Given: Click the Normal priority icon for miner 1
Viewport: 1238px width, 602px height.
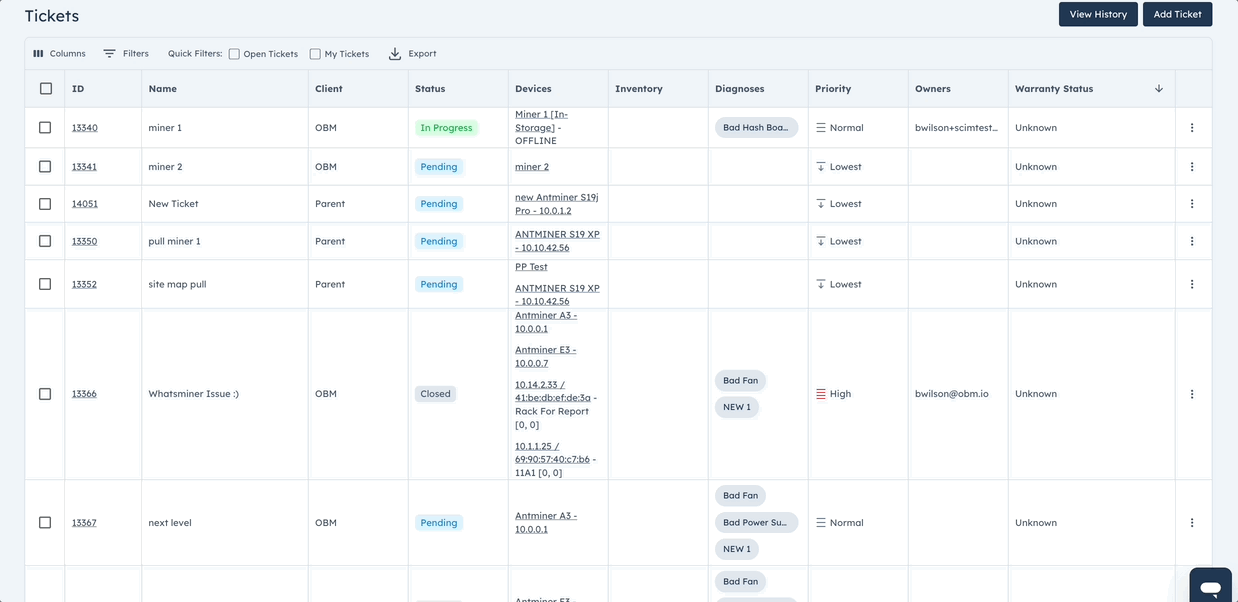Looking at the screenshot, I should click(821, 128).
